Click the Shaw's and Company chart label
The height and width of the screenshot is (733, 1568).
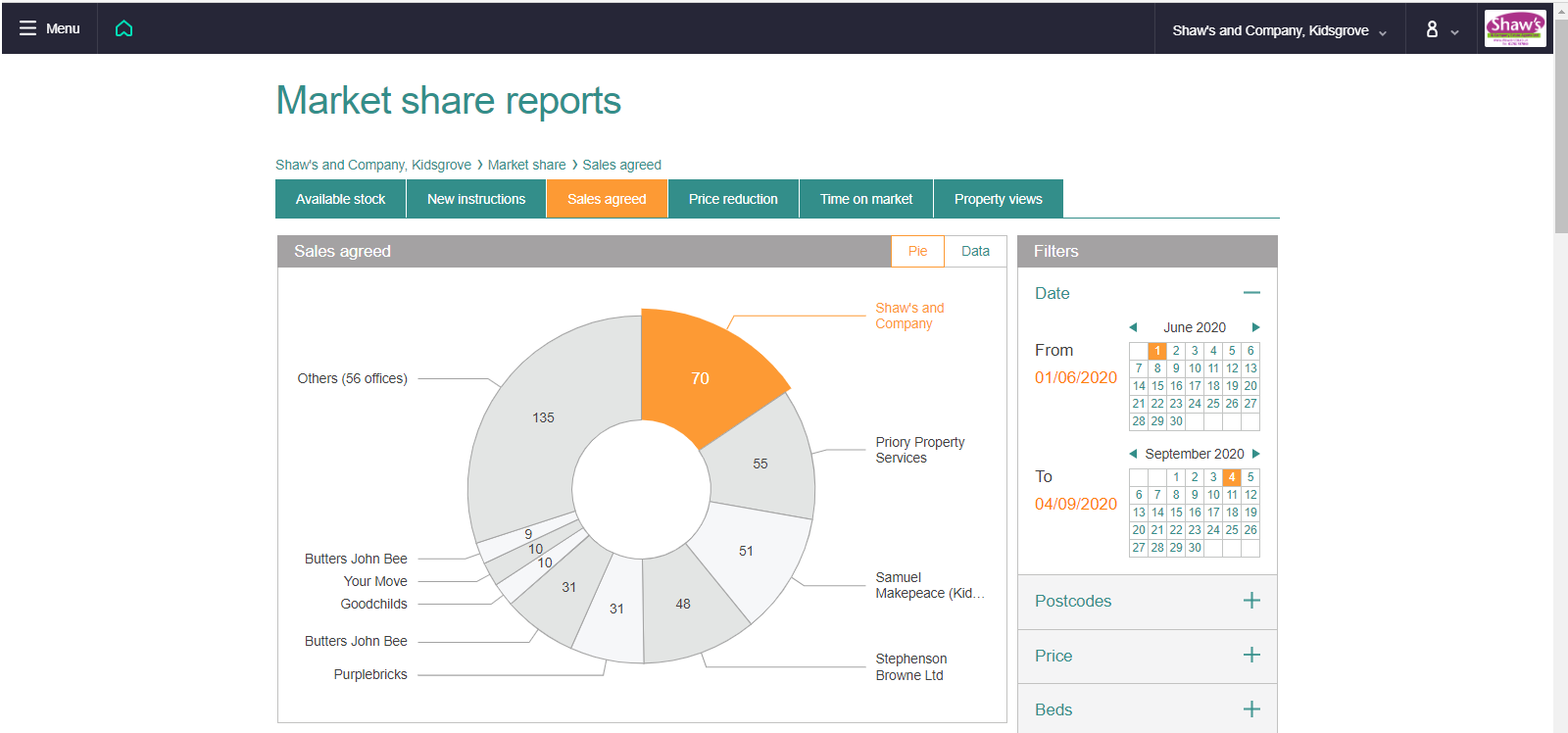[909, 316]
